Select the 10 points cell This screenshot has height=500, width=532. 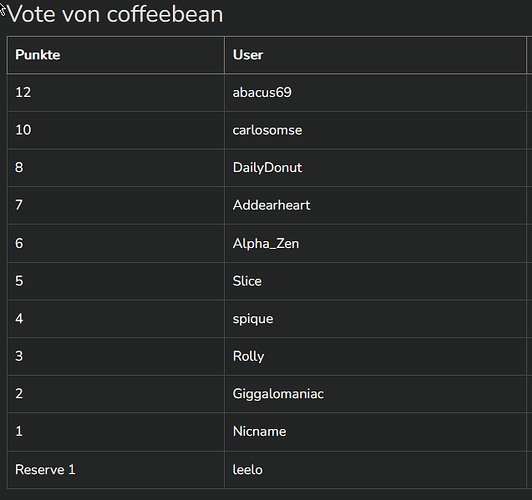pyautogui.click(x=116, y=130)
